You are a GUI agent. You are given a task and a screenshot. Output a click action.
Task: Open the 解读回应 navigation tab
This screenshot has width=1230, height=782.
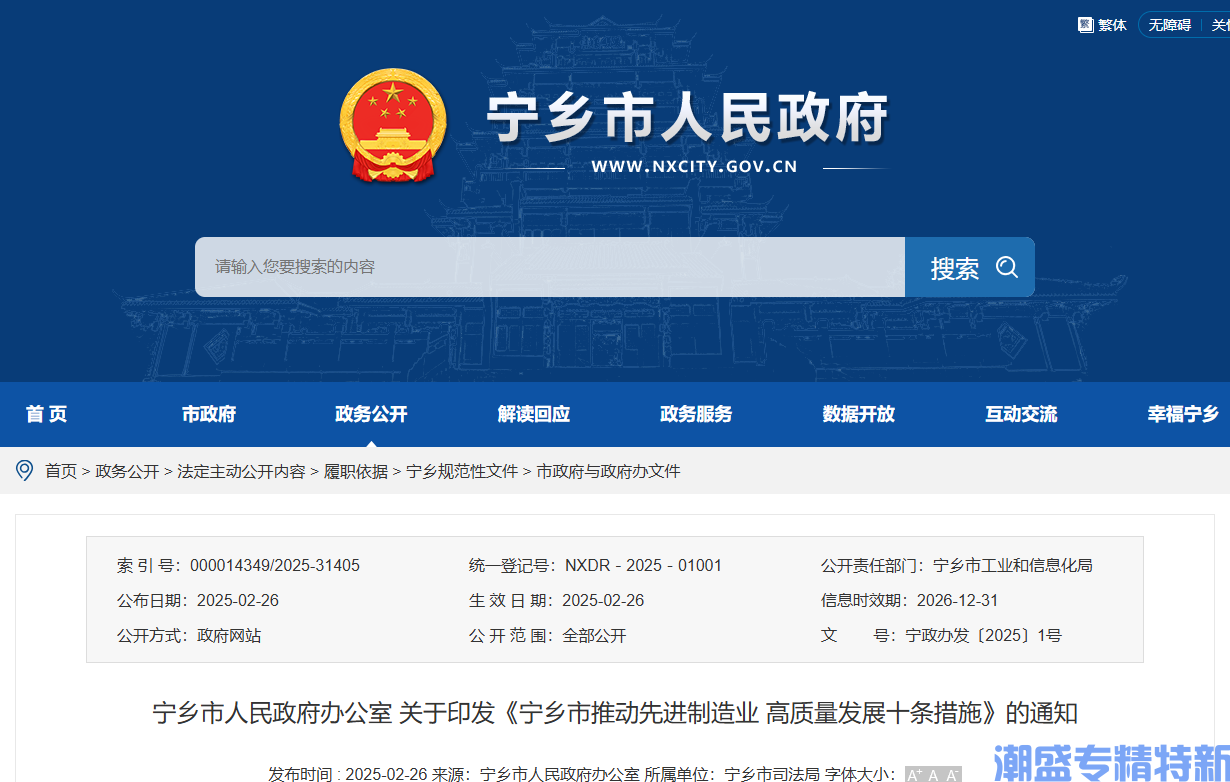tap(534, 414)
